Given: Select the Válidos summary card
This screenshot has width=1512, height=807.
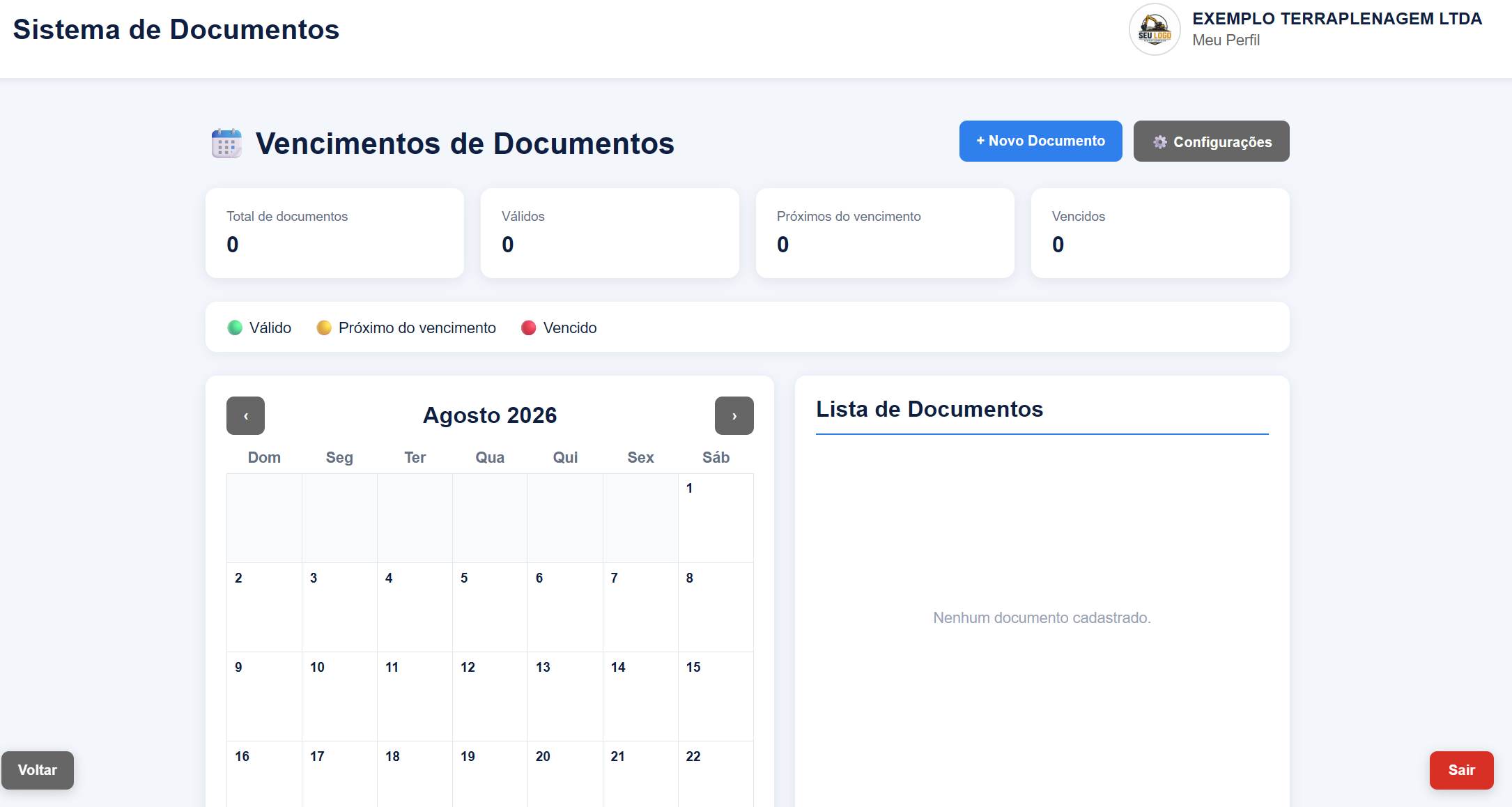Looking at the screenshot, I should point(610,233).
